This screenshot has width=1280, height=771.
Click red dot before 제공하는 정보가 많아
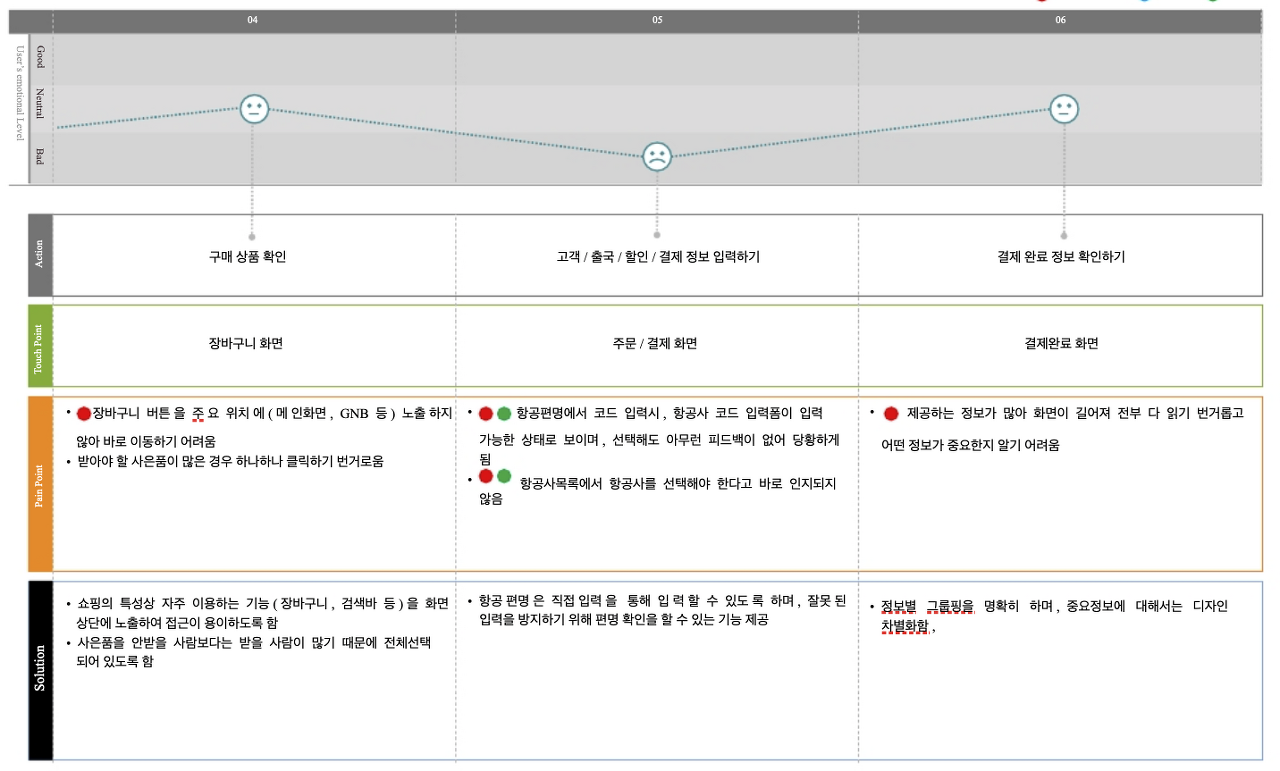coord(891,414)
